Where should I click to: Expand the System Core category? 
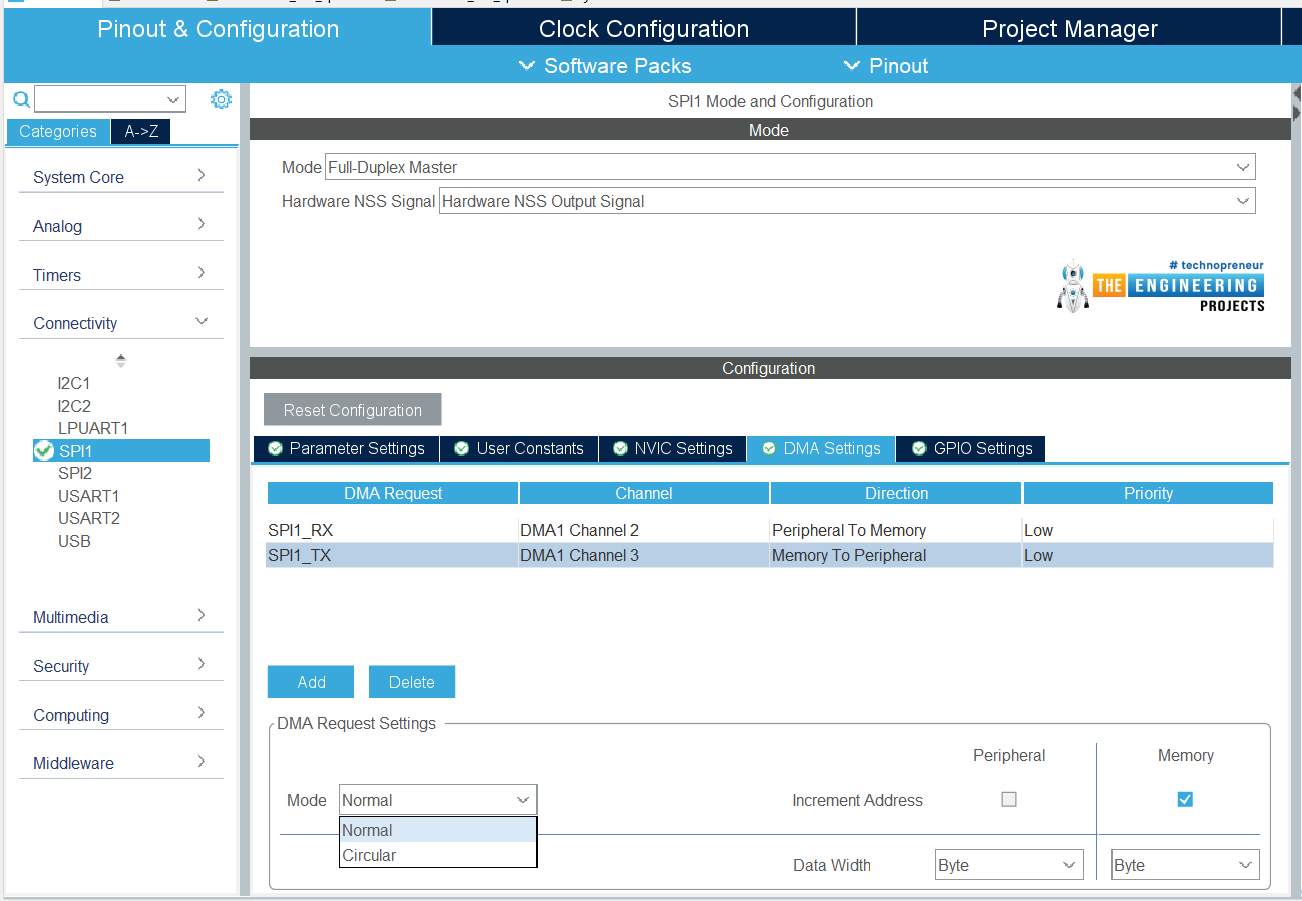click(121, 177)
